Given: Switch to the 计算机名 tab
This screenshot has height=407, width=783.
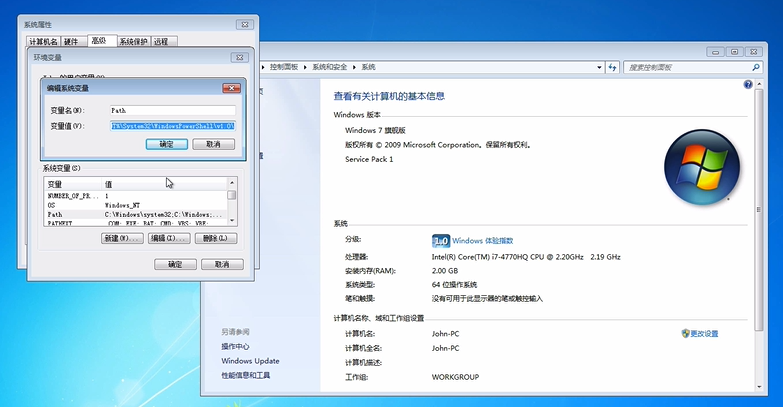Looking at the screenshot, I should coord(43,41).
